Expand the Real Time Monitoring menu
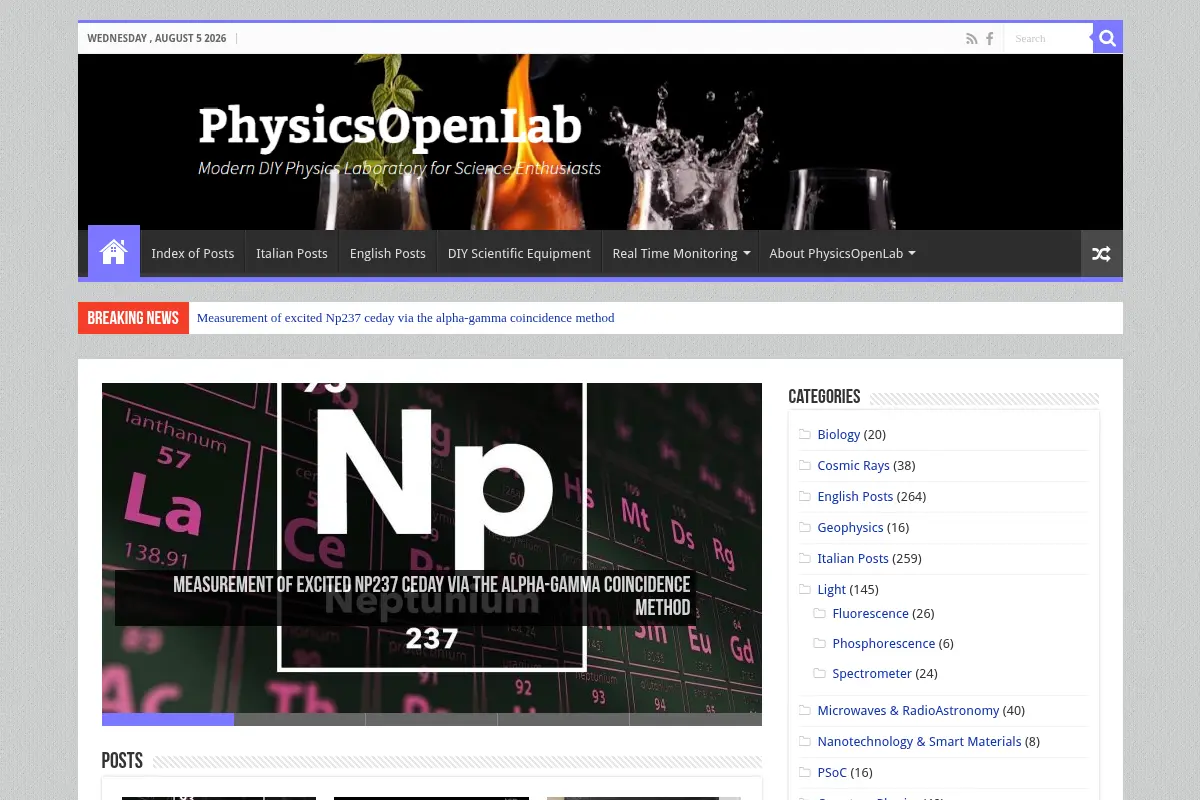1200x800 pixels. pos(681,253)
